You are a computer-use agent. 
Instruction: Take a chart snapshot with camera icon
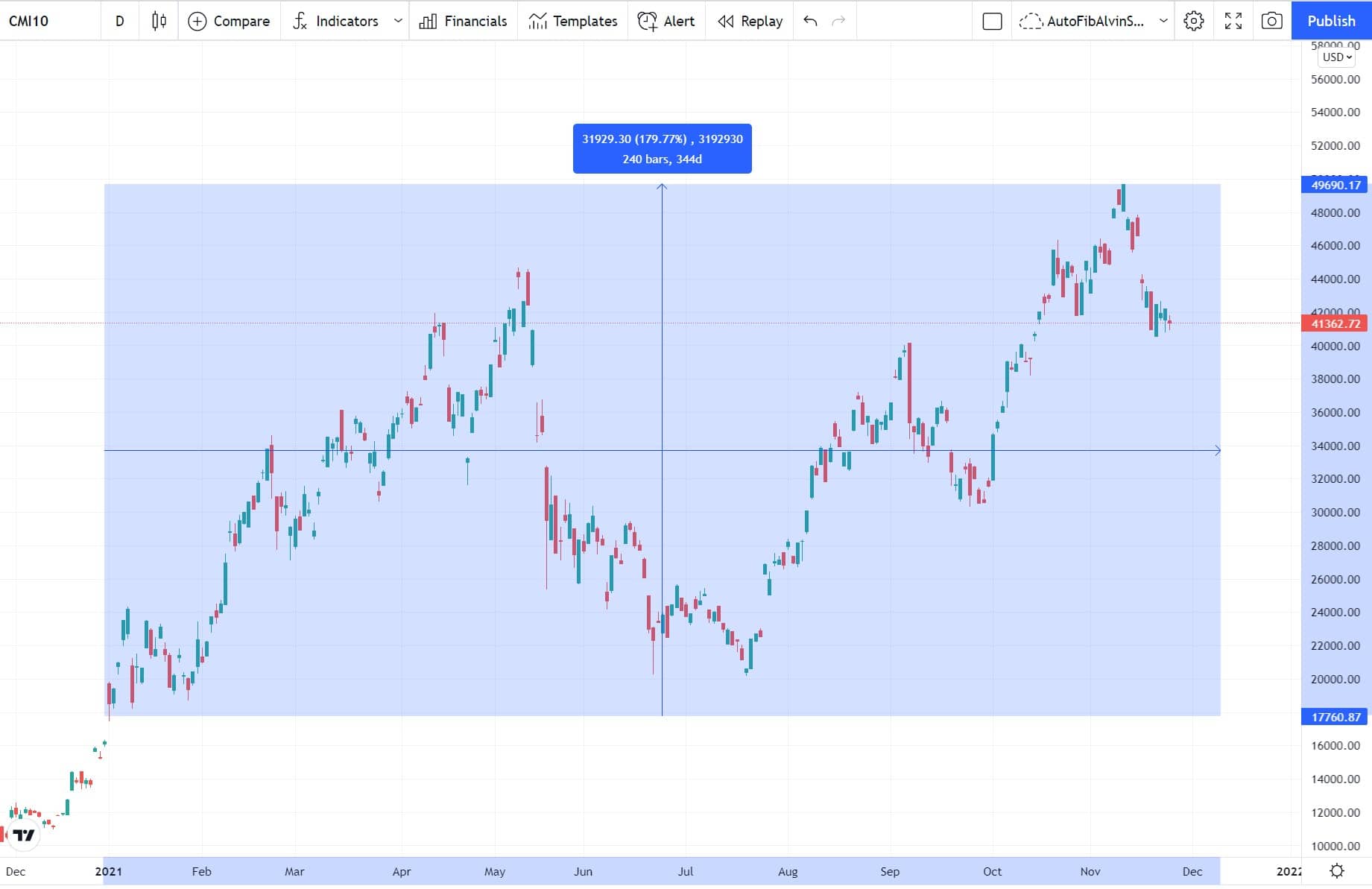[1271, 21]
